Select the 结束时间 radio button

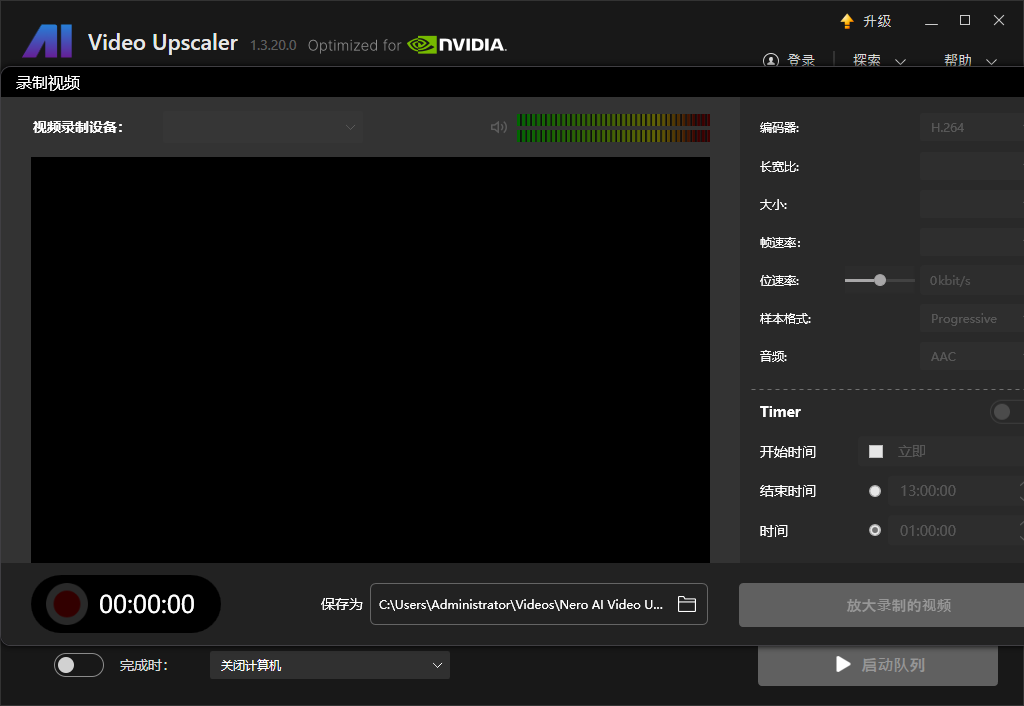875,491
